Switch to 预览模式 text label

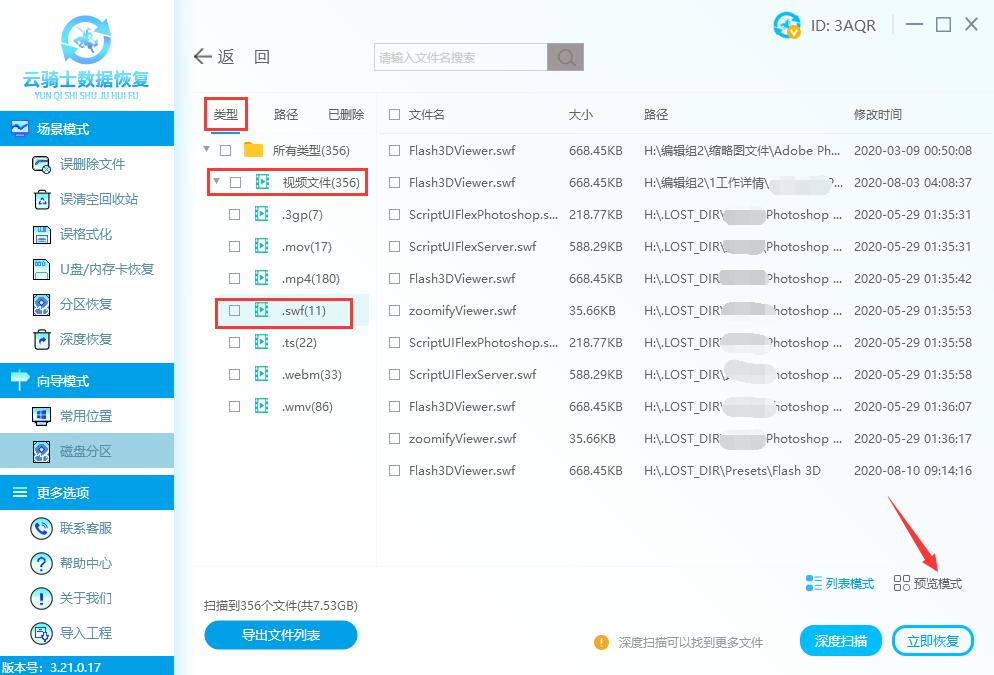938,583
